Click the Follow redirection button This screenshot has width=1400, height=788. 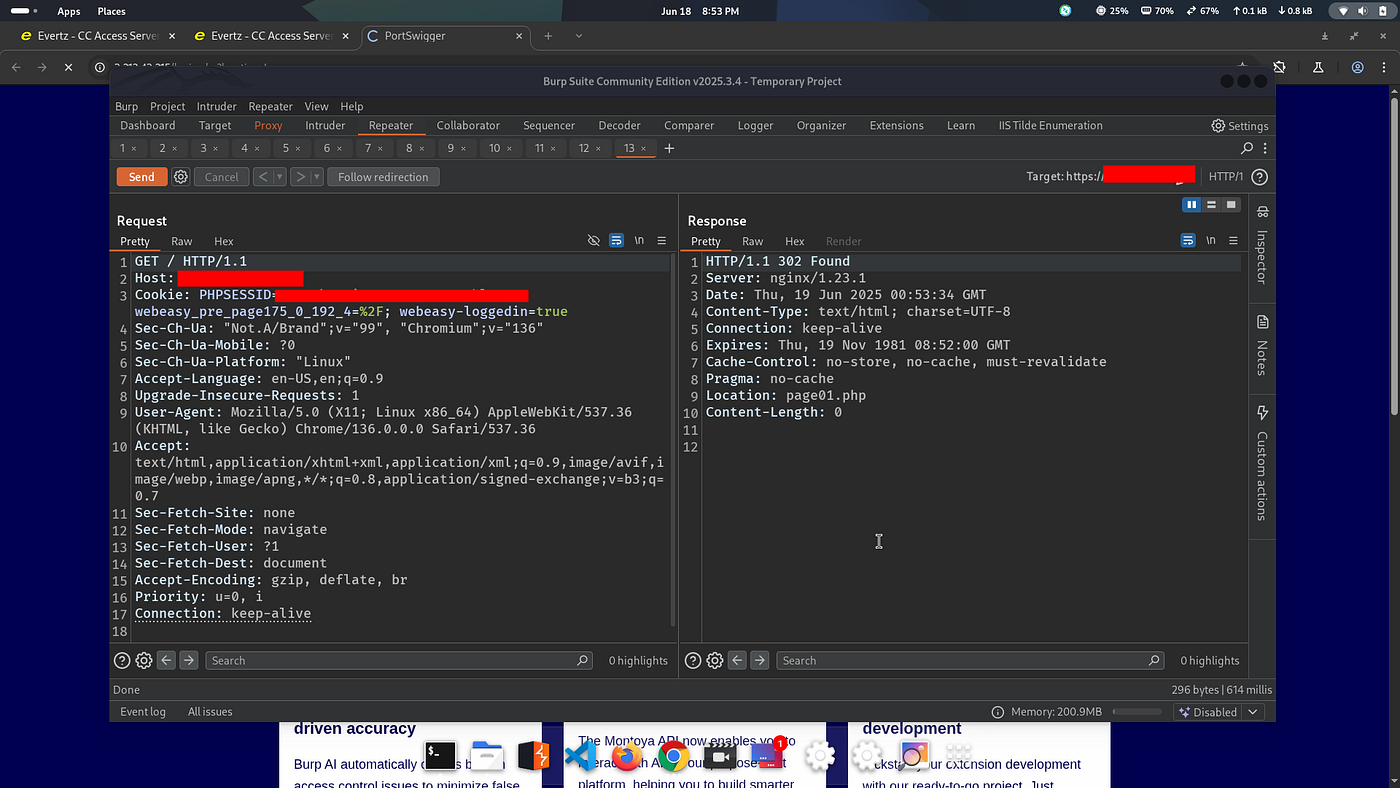[383, 177]
